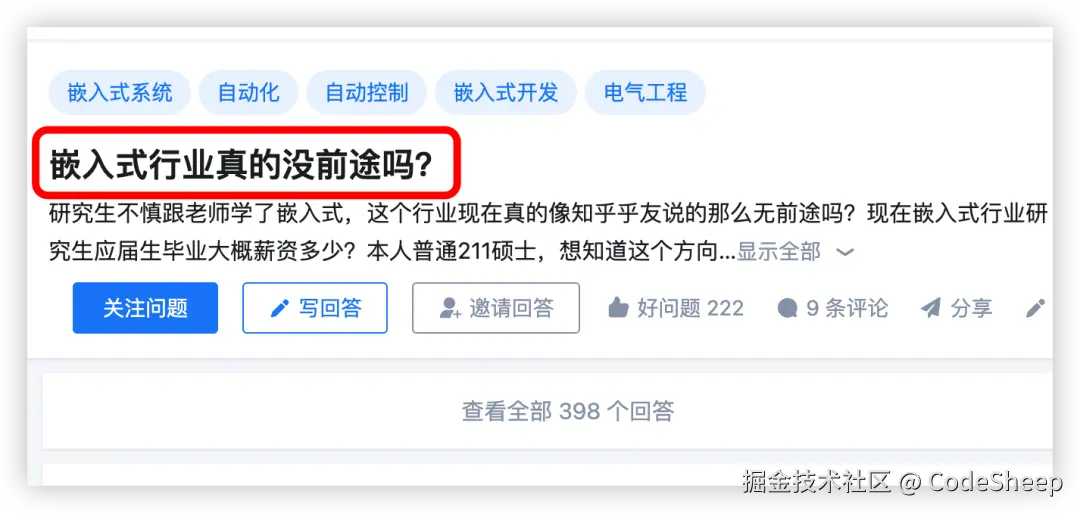
Task: View all 398 answers link
Action: click(568, 411)
